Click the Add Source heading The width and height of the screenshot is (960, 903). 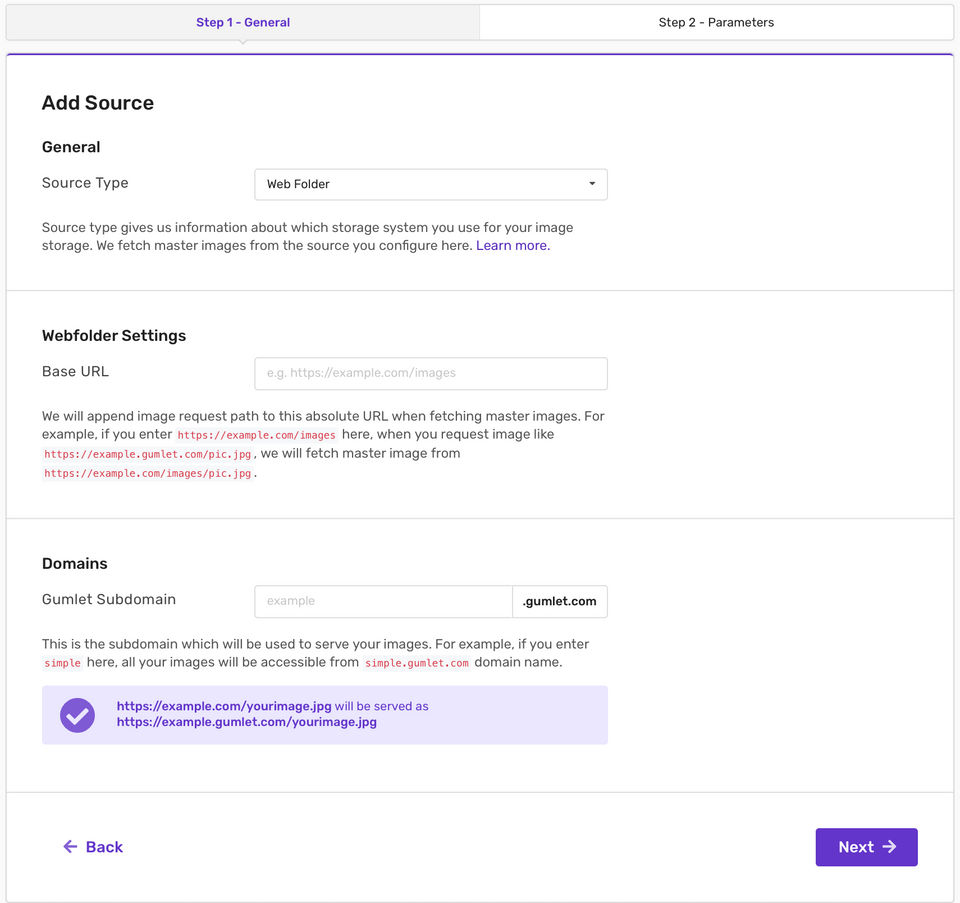[x=98, y=103]
